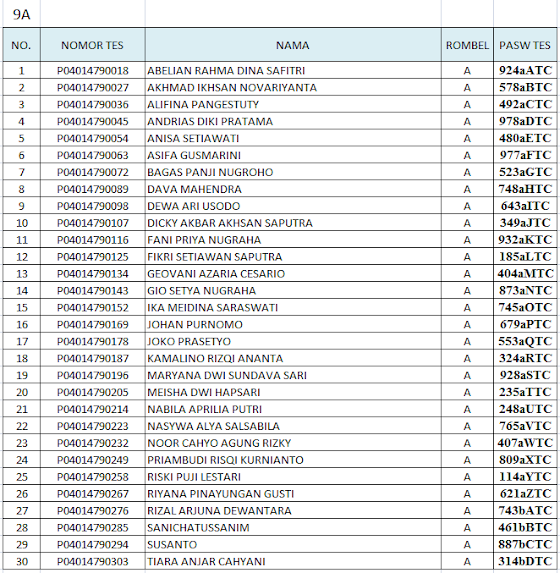Select name SUSANTO
The height and width of the screenshot is (573, 560).
pyautogui.click(x=172, y=545)
